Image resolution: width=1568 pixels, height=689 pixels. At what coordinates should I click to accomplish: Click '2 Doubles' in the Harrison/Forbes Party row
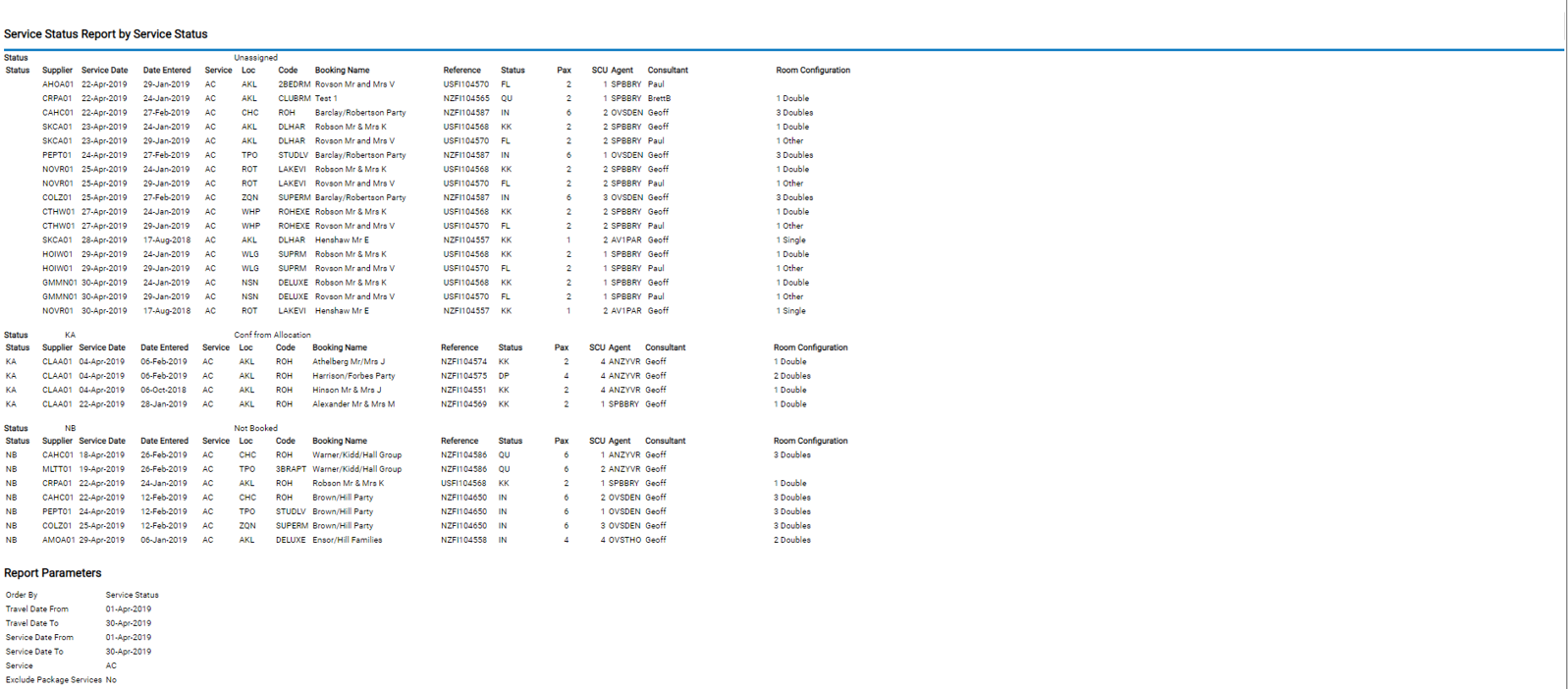pos(792,376)
